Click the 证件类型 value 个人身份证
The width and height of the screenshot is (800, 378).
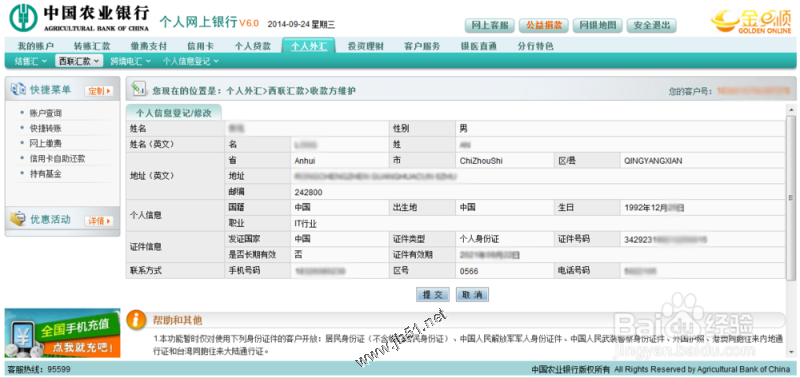coord(479,239)
